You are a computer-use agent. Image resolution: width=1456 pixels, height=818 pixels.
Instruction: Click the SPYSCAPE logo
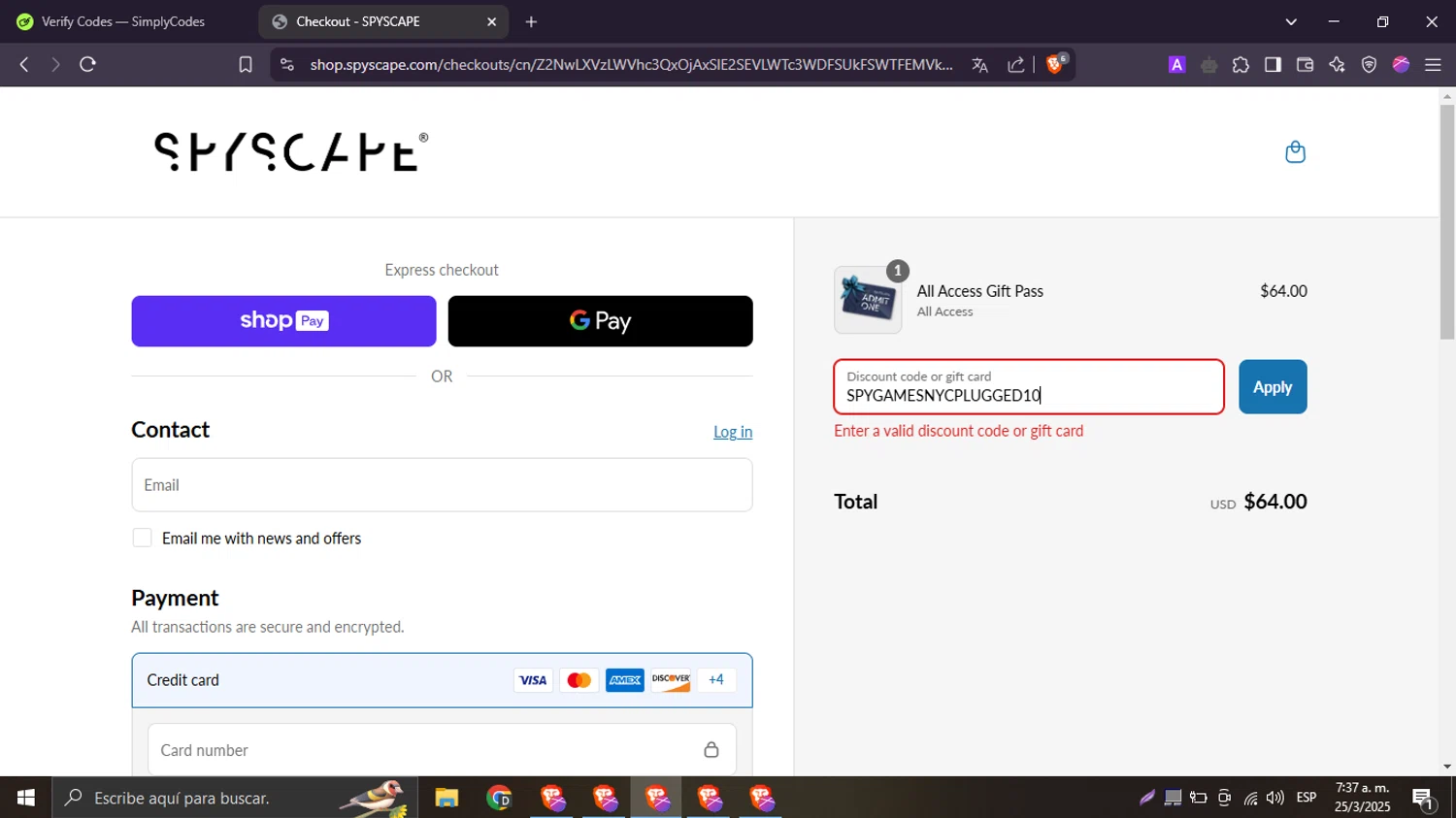(x=291, y=151)
